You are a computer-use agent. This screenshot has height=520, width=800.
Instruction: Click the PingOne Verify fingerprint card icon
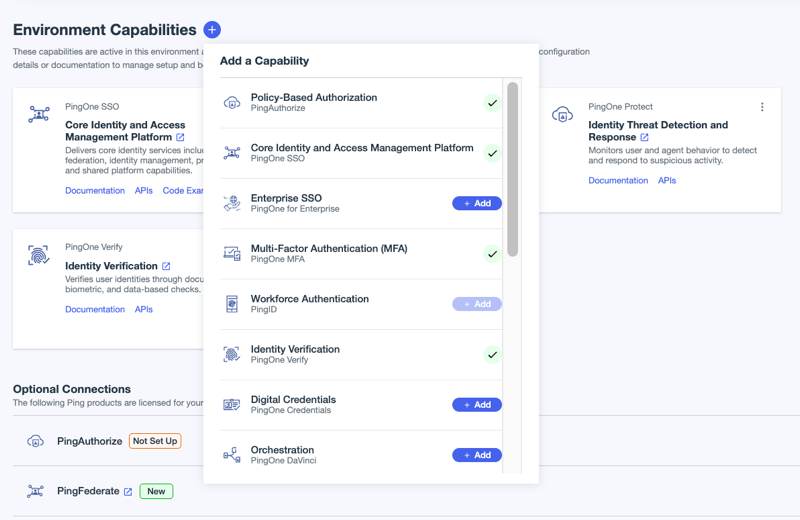coord(39,255)
